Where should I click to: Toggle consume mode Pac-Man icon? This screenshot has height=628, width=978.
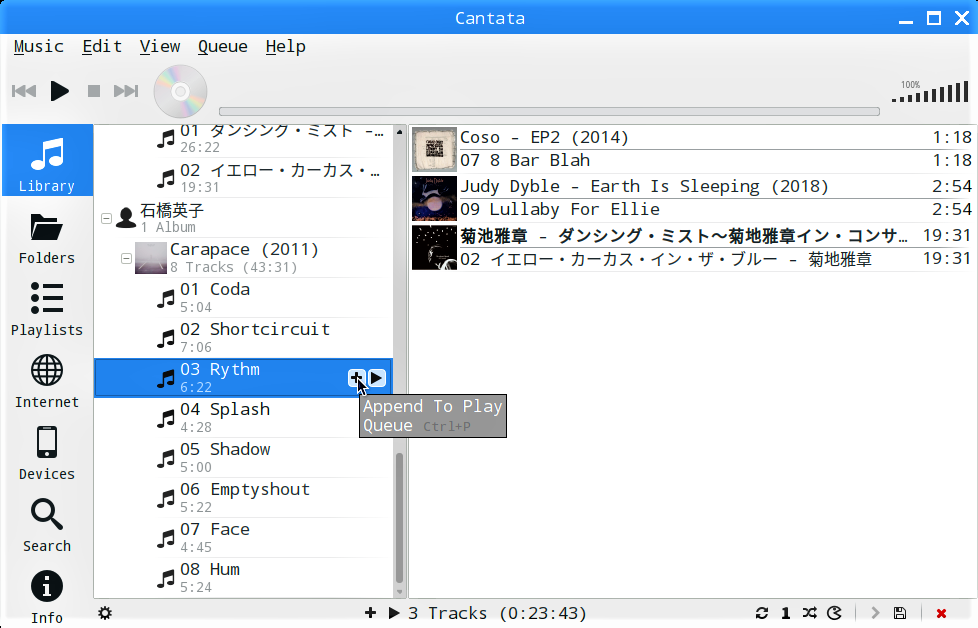(x=834, y=613)
